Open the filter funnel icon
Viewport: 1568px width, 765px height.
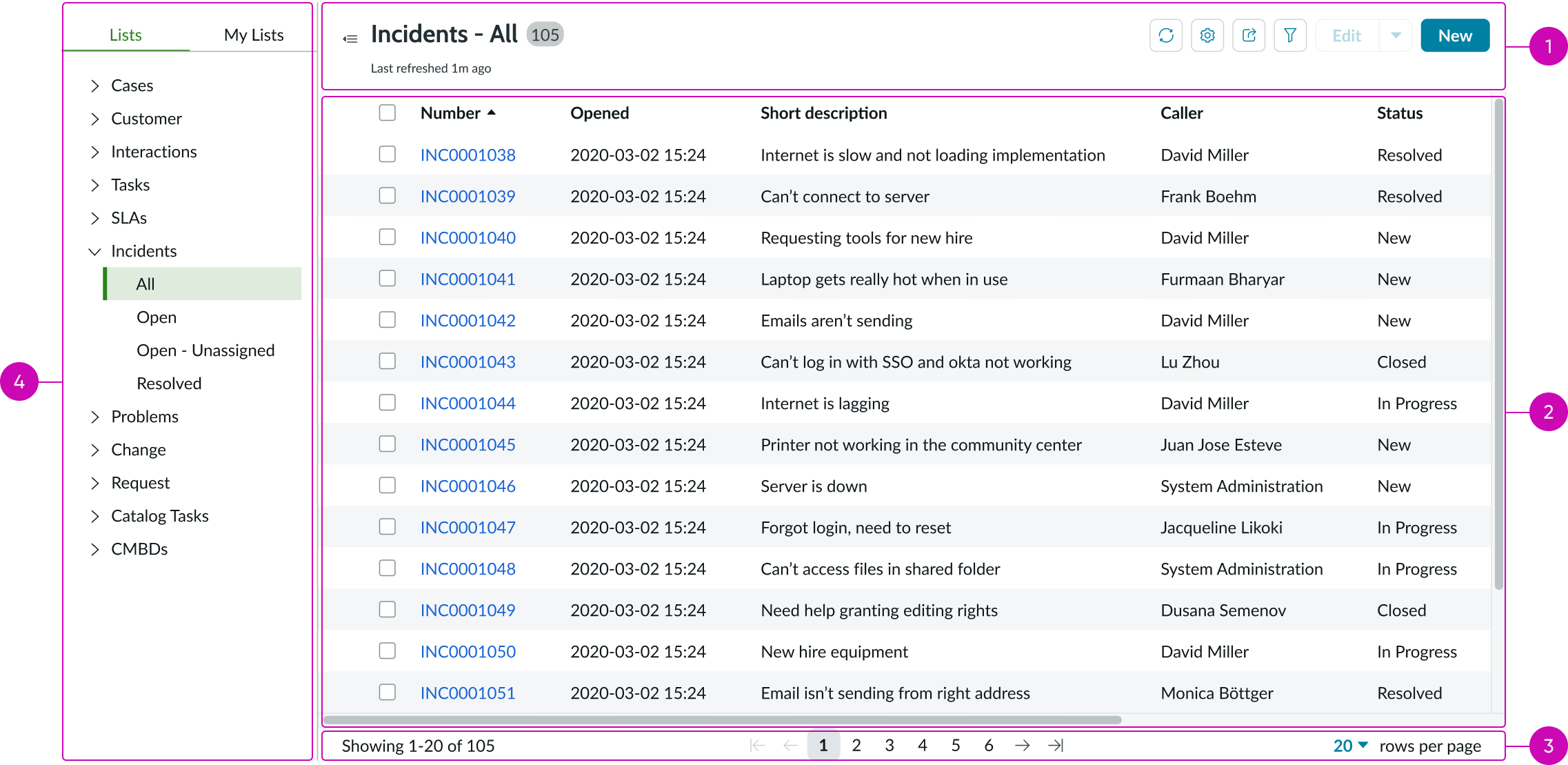coord(1290,36)
